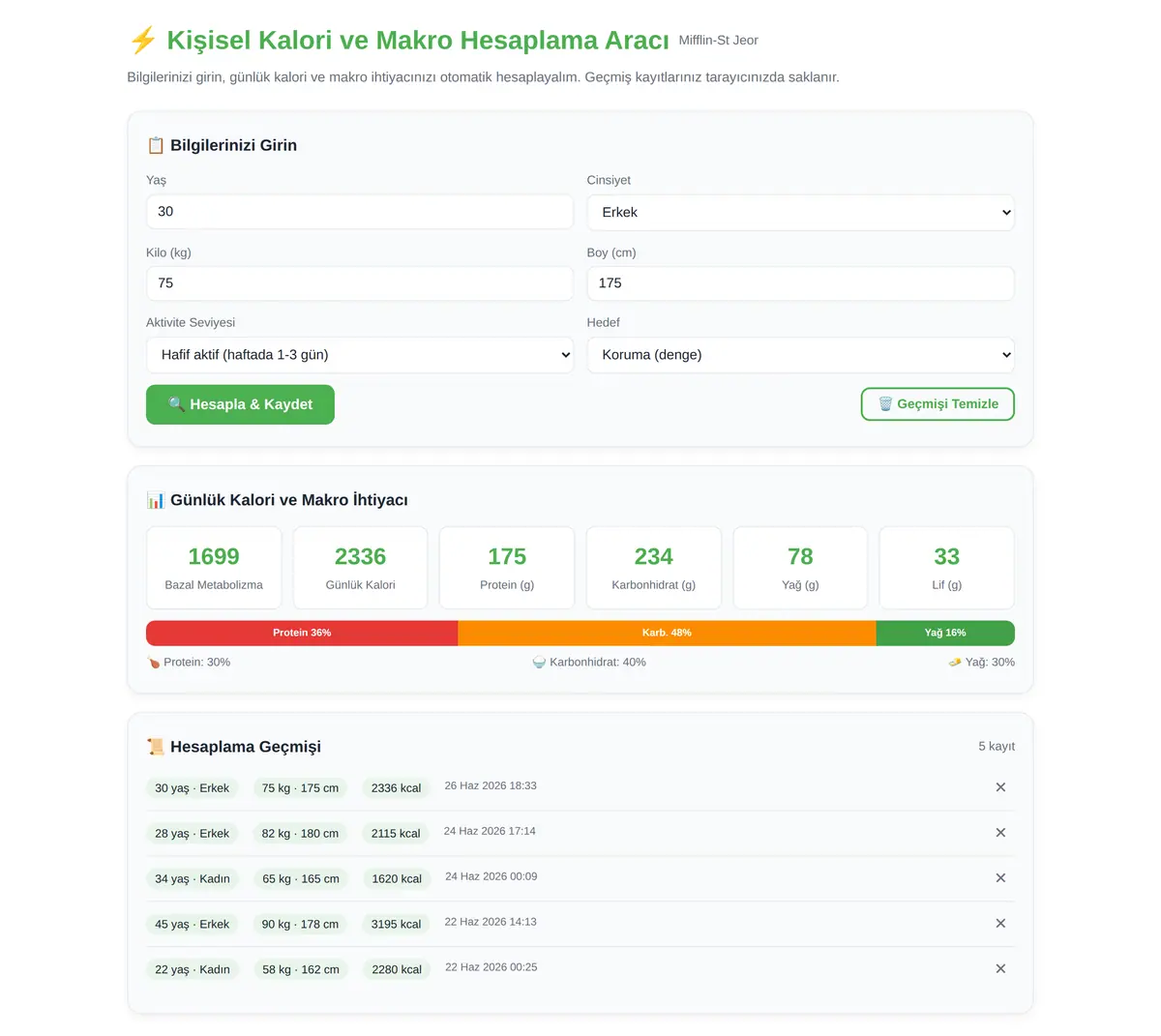Click the 82 kg · 180 cm tag
Image resolution: width=1161 pixels, height=1036 pixels.
pos(300,834)
